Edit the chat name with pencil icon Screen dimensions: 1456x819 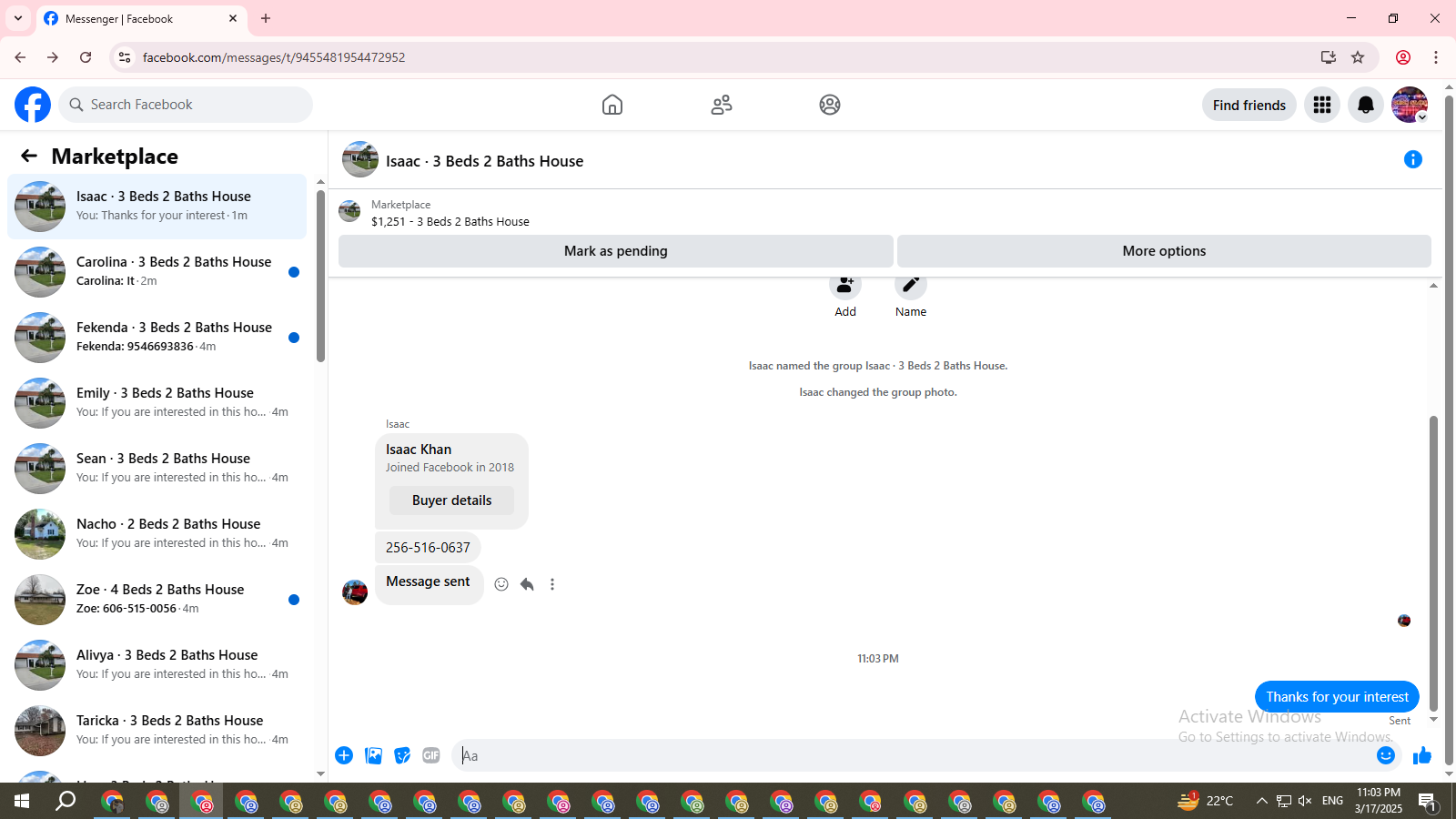911,286
